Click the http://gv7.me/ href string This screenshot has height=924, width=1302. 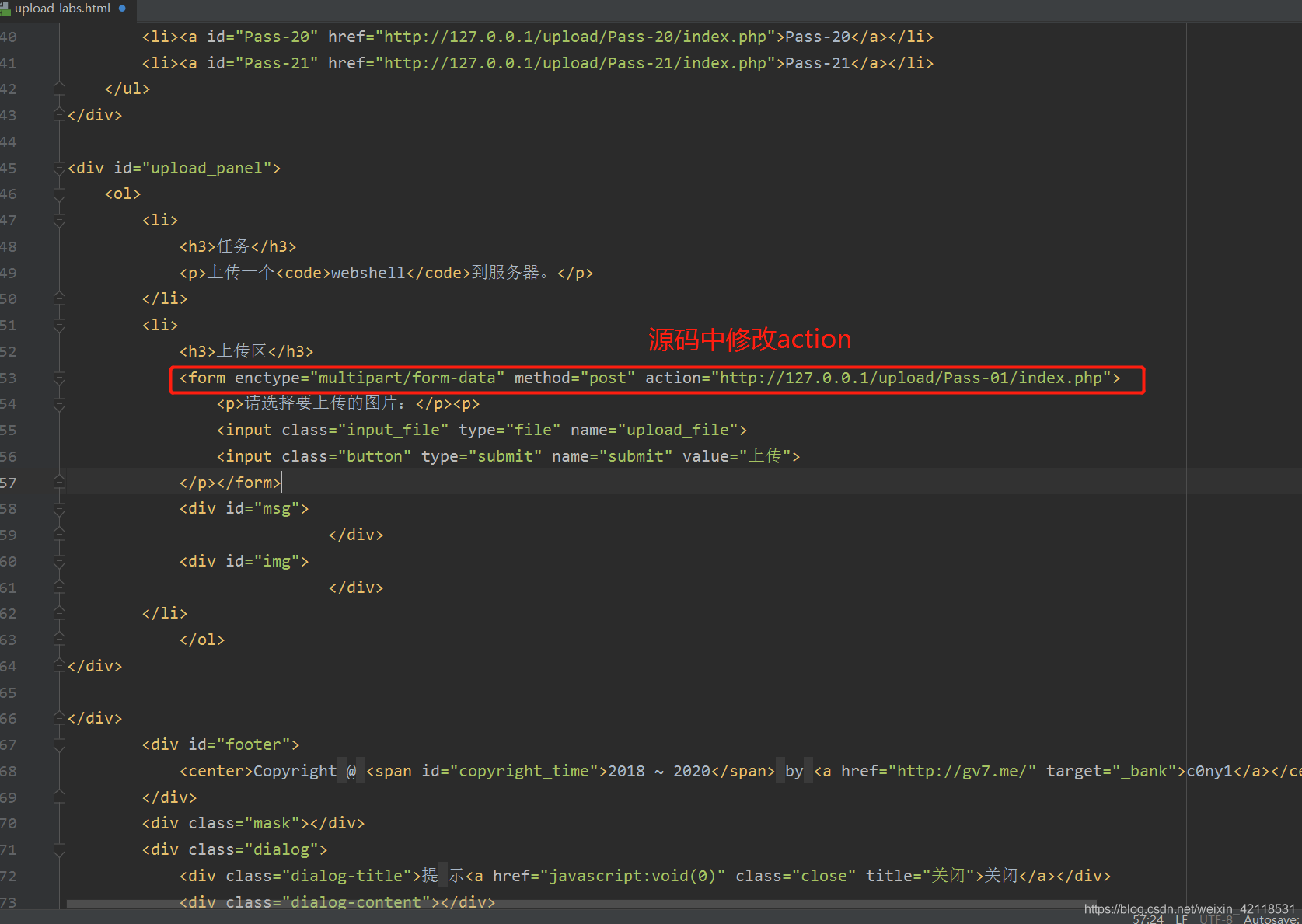(x=962, y=771)
